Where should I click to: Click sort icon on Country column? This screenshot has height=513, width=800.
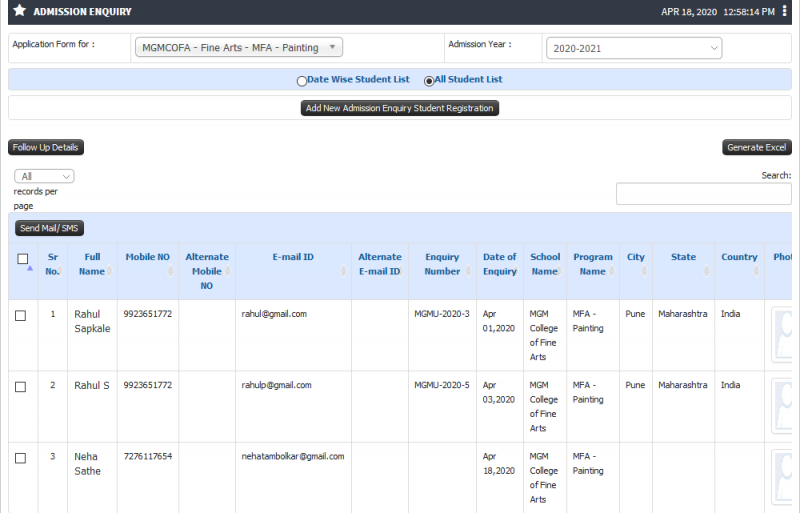[x=756, y=271]
